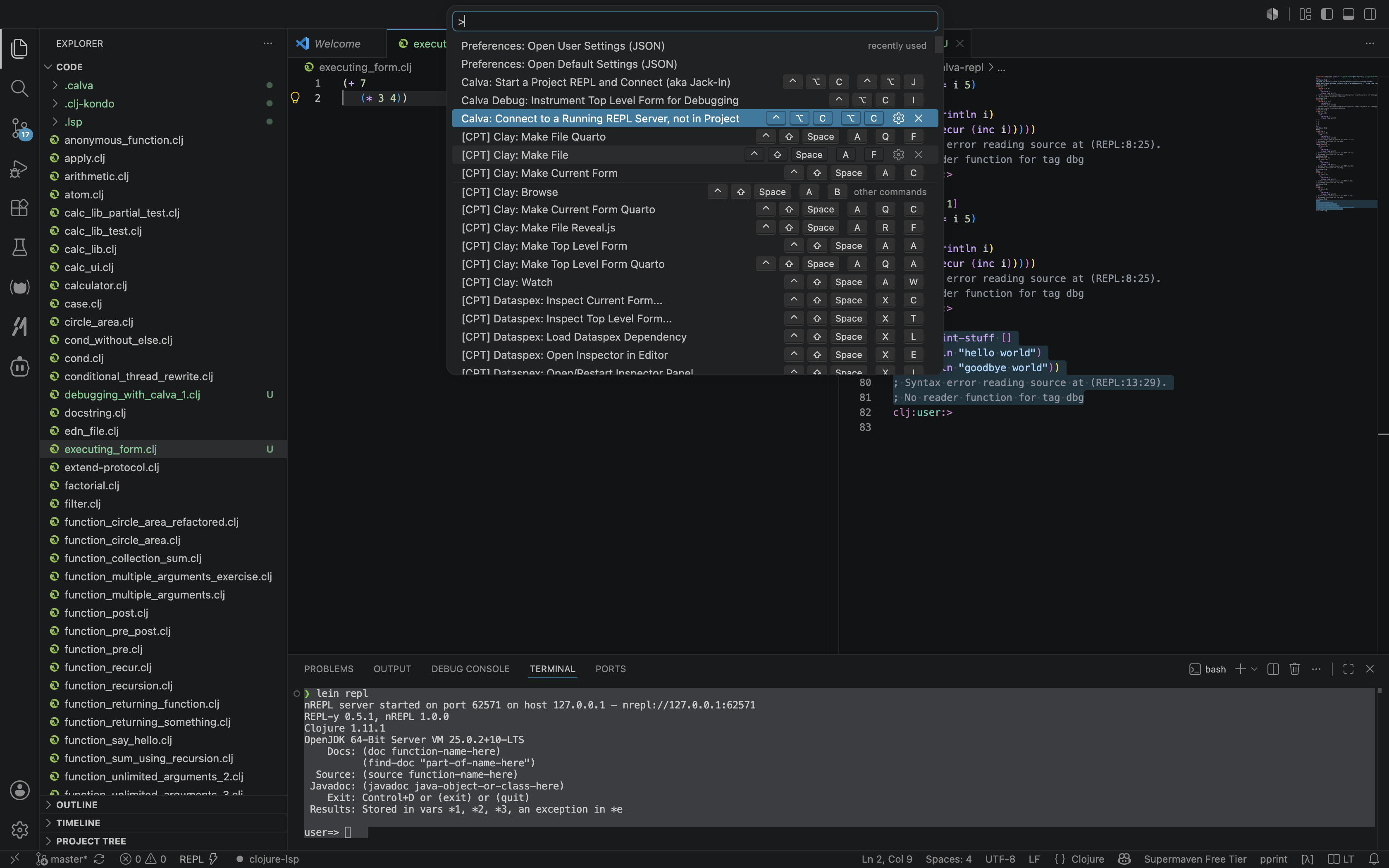
Task: Open the Extensions view
Action: click(19, 207)
